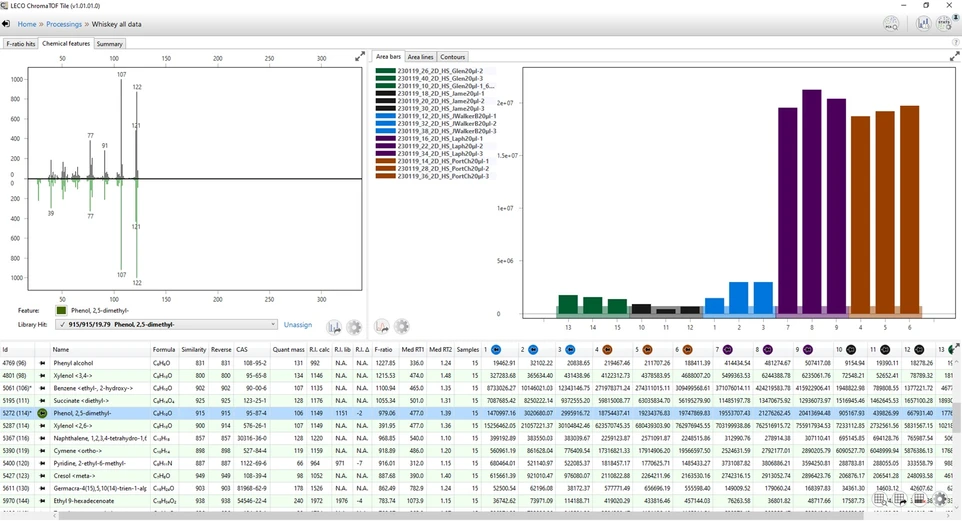Select the Germacra-4(15),5,10(14)-trien-1-alp row

[476, 488]
